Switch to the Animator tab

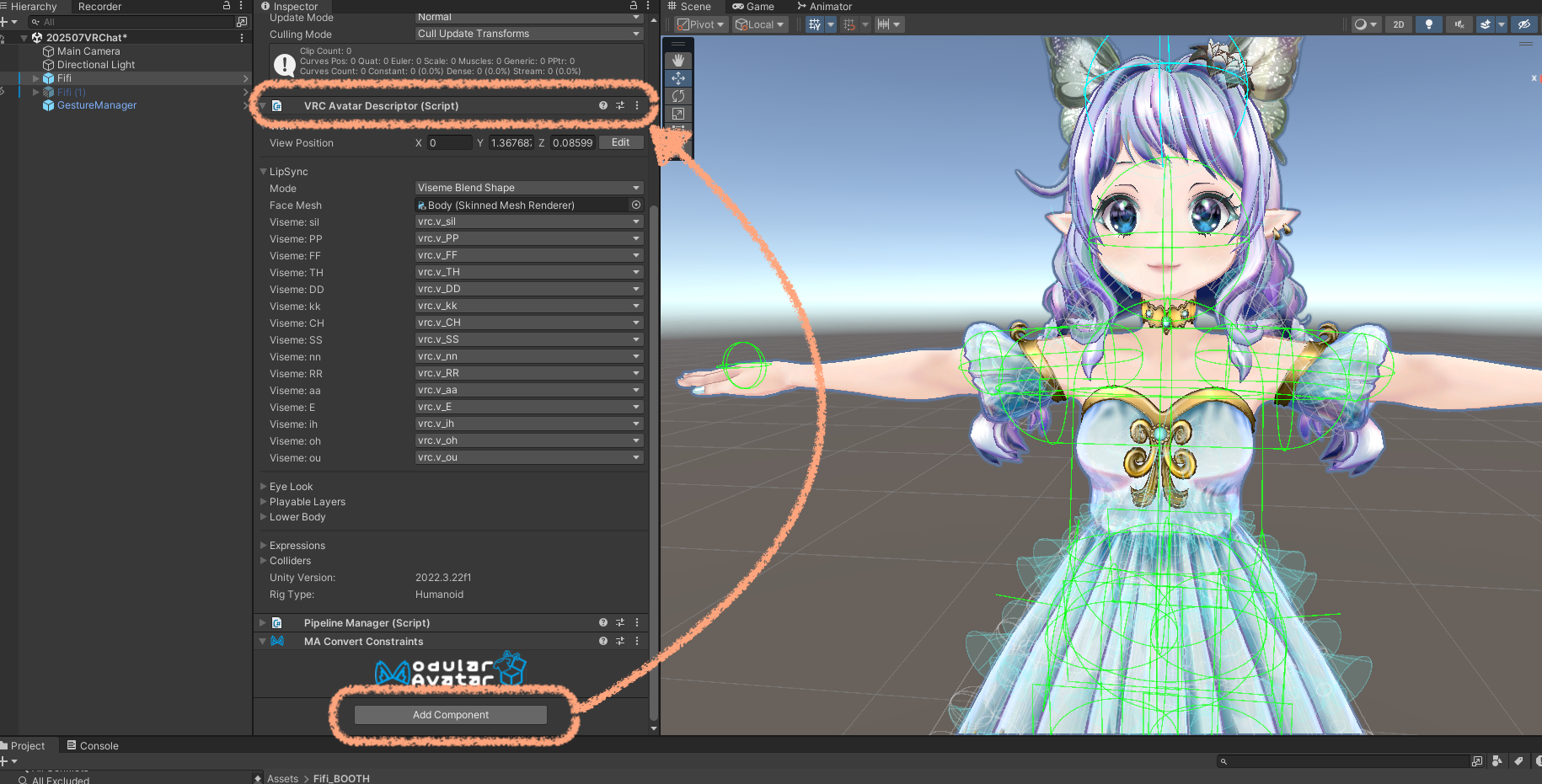coord(824,7)
